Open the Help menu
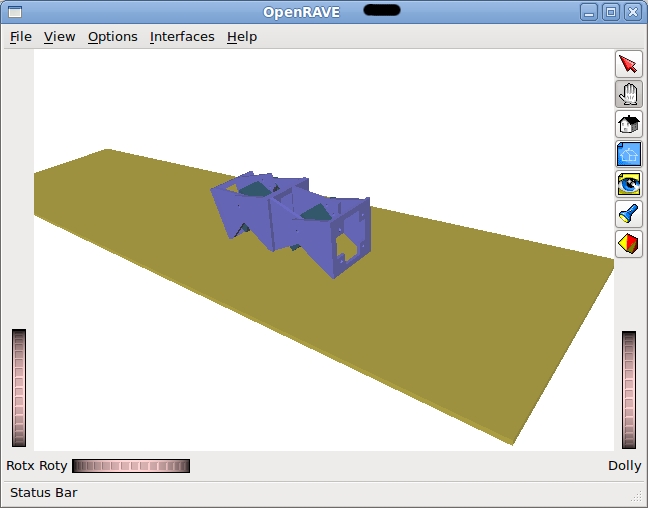648x508 pixels. (242, 37)
